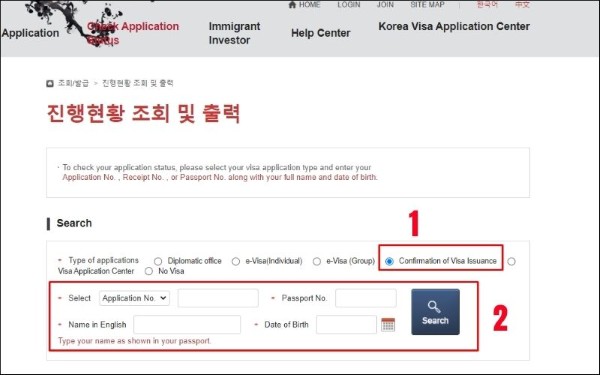Image resolution: width=600 pixels, height=375 pixels.
Task: Select the e-Visa (Group) radio option
Action: (x=316, y=261)
